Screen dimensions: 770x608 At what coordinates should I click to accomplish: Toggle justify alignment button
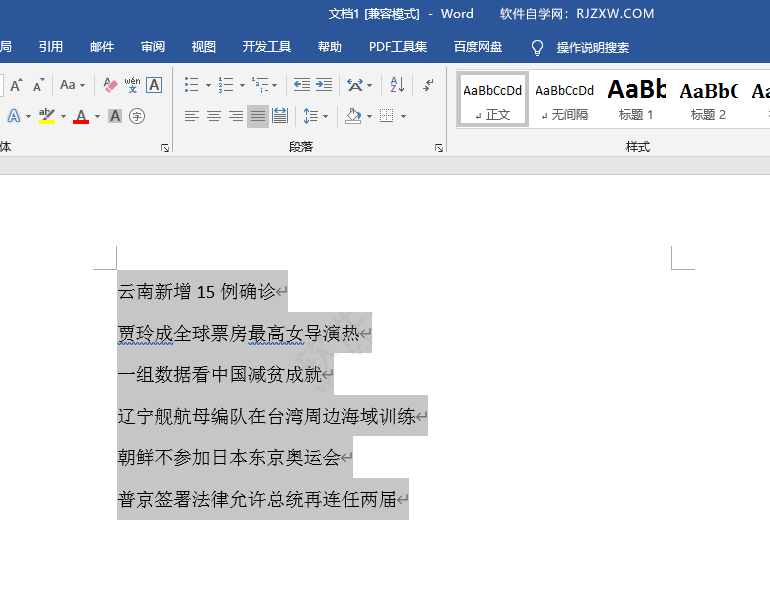click(258, 116)
